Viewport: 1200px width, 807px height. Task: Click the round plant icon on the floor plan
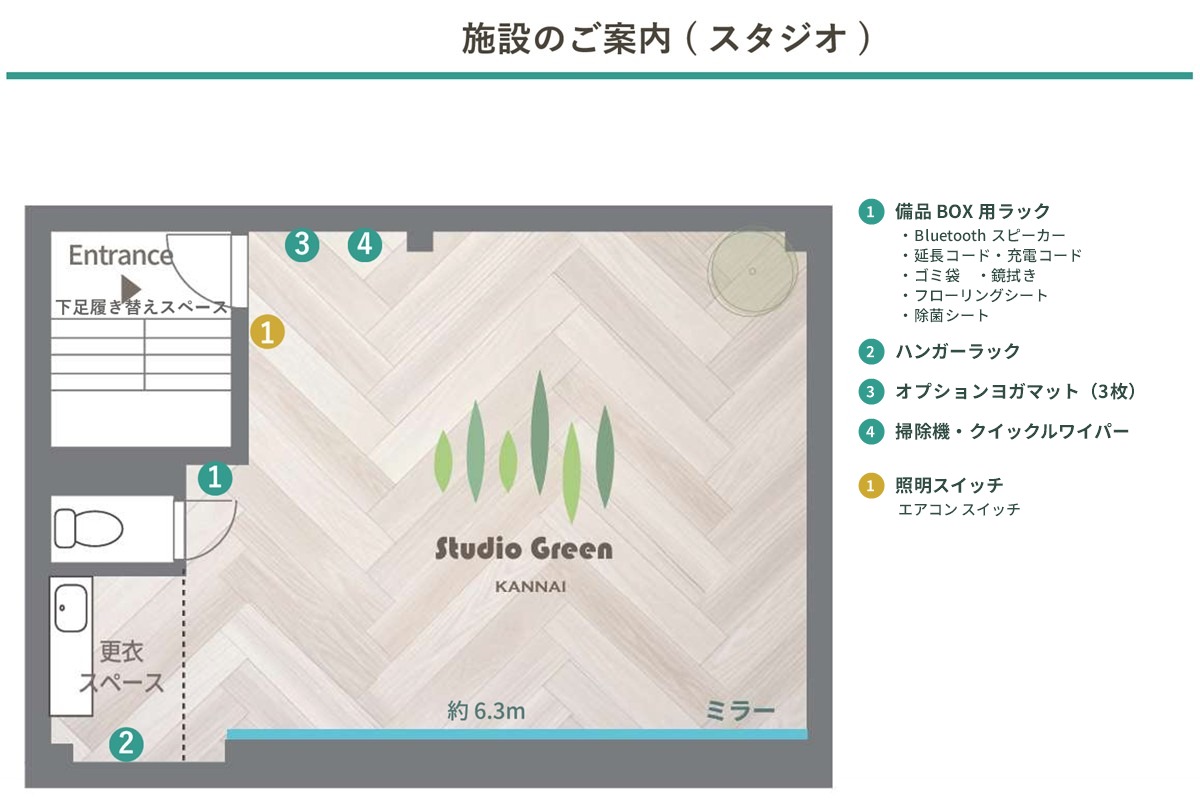(752, 272)
